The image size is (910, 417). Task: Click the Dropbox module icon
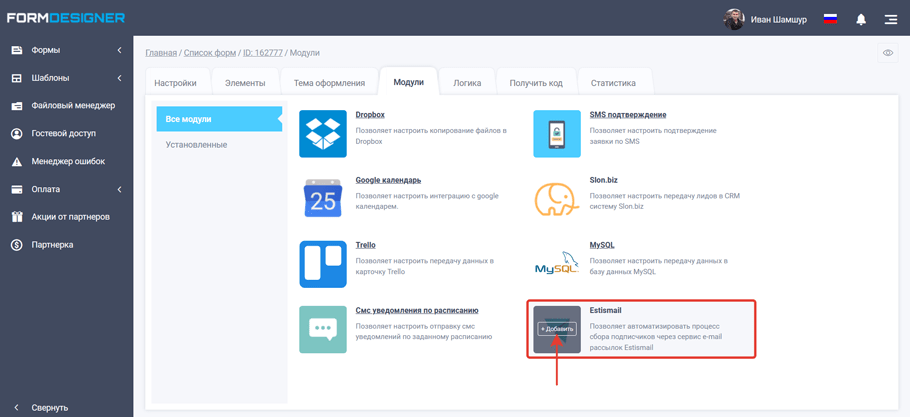click(323, 134)
